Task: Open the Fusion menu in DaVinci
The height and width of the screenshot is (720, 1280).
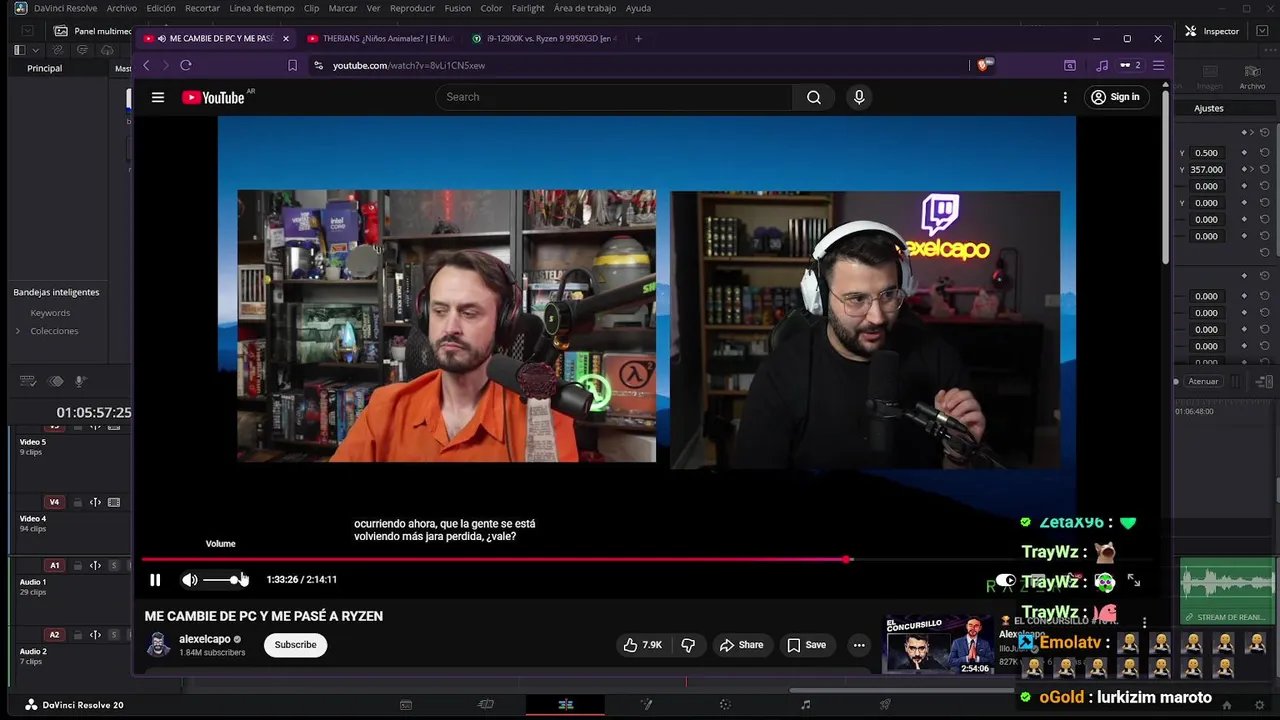Action: pyautogui.click(x=458, y=8)
